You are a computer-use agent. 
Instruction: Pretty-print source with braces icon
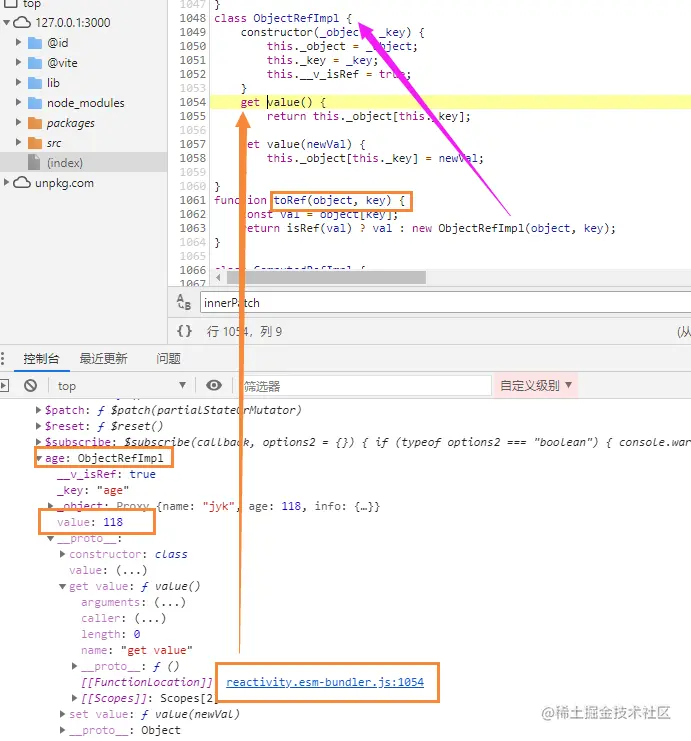pos(184,331)
